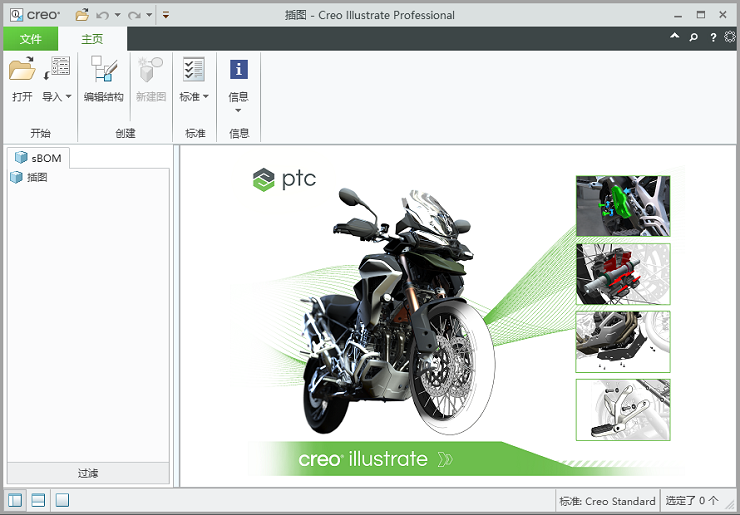740x515 pixels.
Task: Open command search magnifier icon
Action: point(693,37)
